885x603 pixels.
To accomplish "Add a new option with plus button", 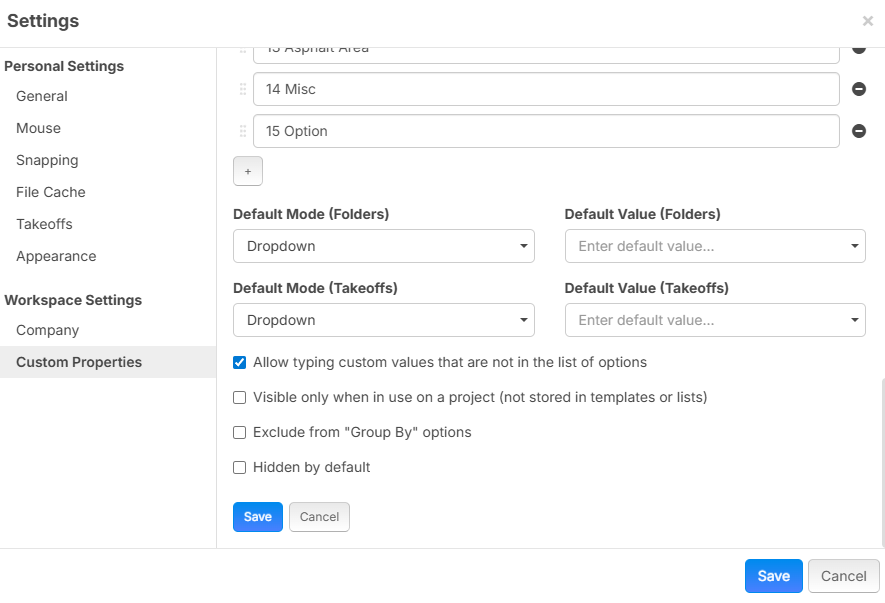I will [248, 171].
